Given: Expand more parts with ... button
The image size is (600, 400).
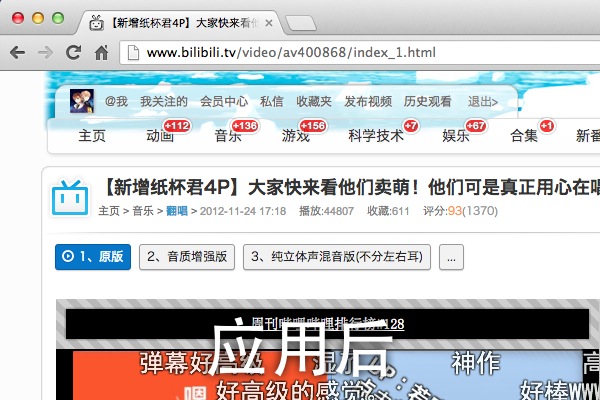Looking at the screenshot, I should [451, 257].
